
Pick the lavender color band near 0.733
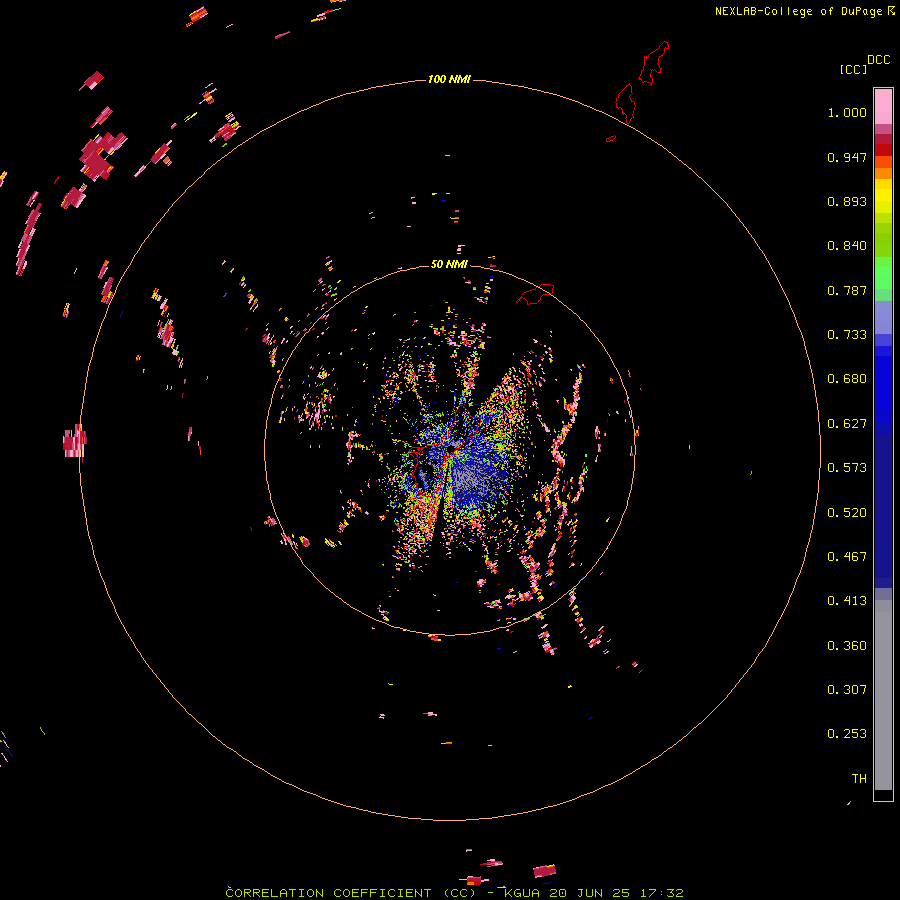click(x=883, y=317)
